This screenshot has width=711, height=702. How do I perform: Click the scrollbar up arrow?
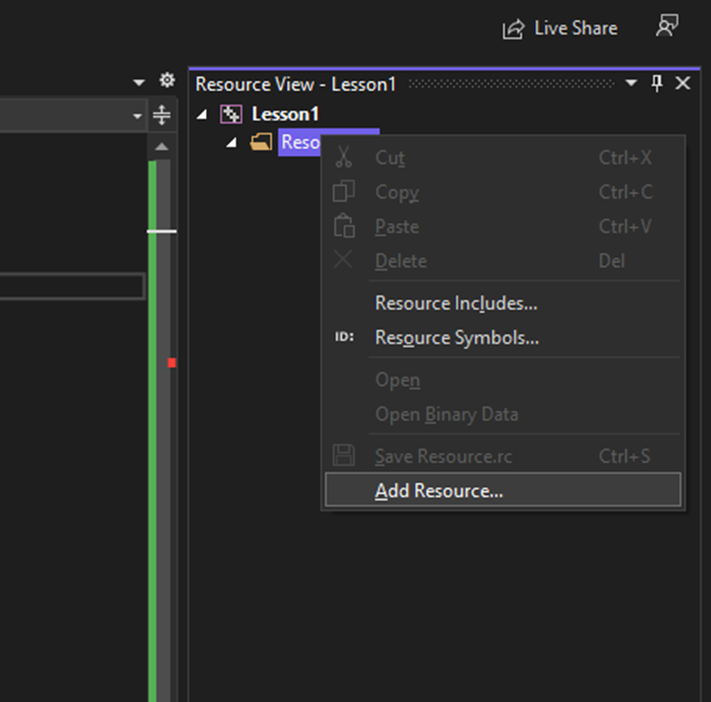coord(161,147)
